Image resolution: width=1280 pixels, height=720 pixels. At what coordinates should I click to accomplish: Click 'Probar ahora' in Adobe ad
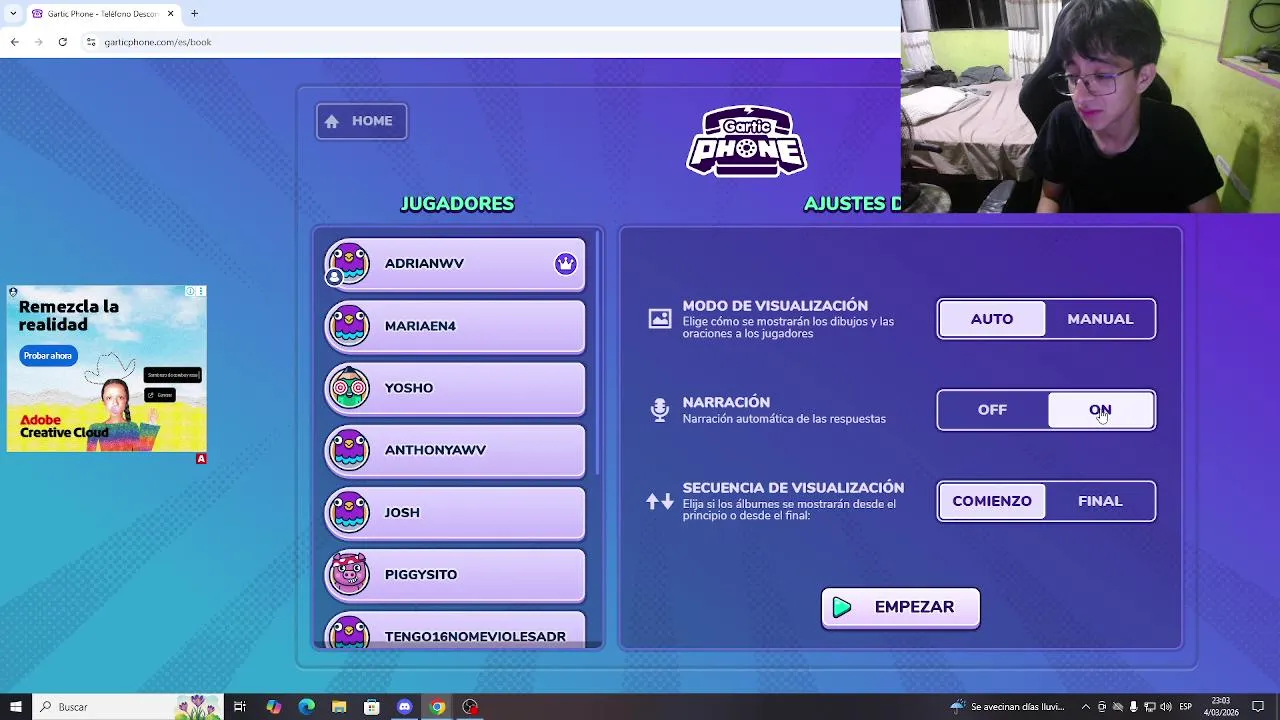tap(48, 356)
